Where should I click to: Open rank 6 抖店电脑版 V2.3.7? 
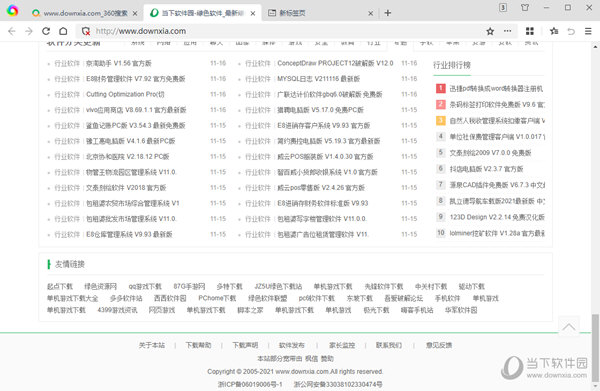pos(486,169)
